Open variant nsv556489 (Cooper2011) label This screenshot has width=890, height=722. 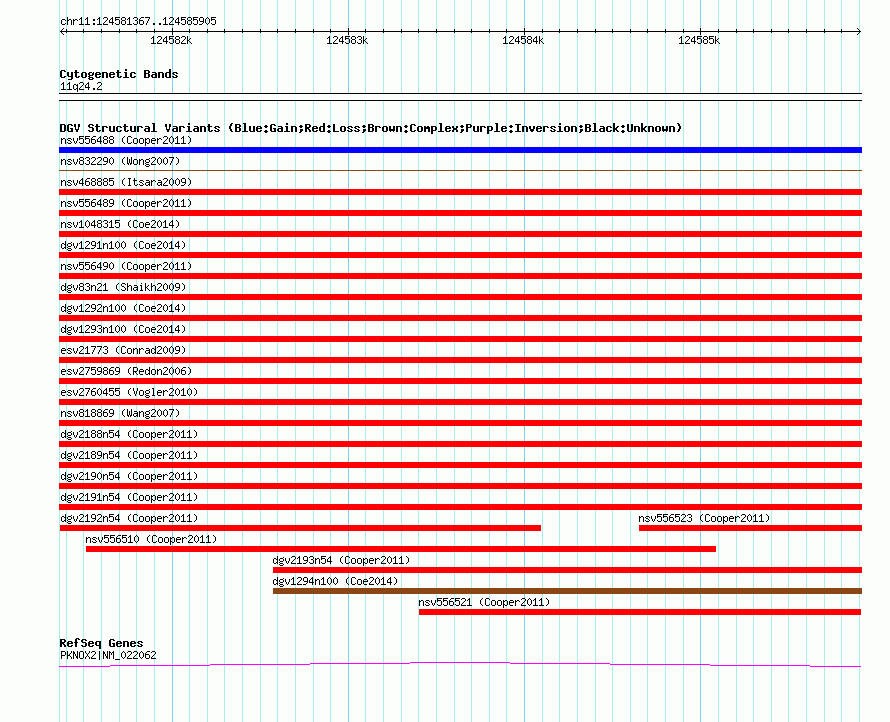point(126,203)
